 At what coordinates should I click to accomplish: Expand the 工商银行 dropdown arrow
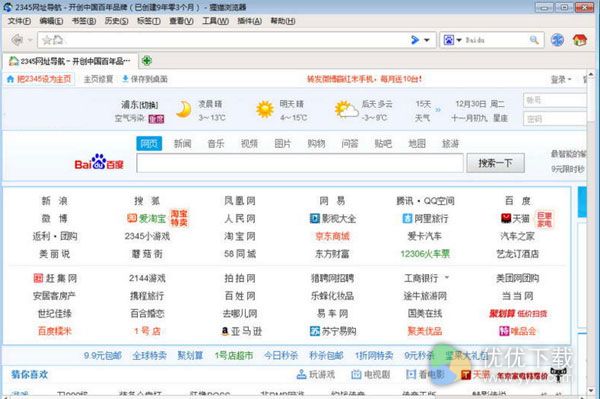point(446,278)
